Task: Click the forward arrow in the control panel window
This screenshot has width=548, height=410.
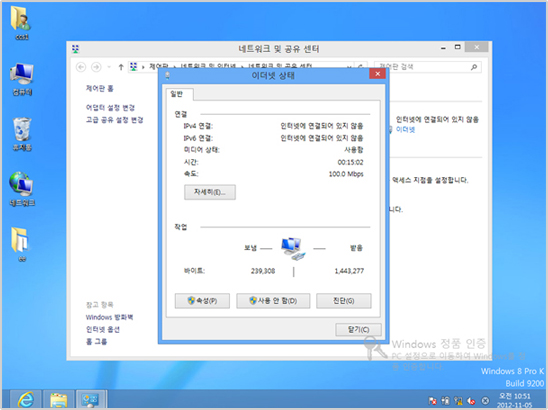Action: pyautogui.click(x=96, y=67)
